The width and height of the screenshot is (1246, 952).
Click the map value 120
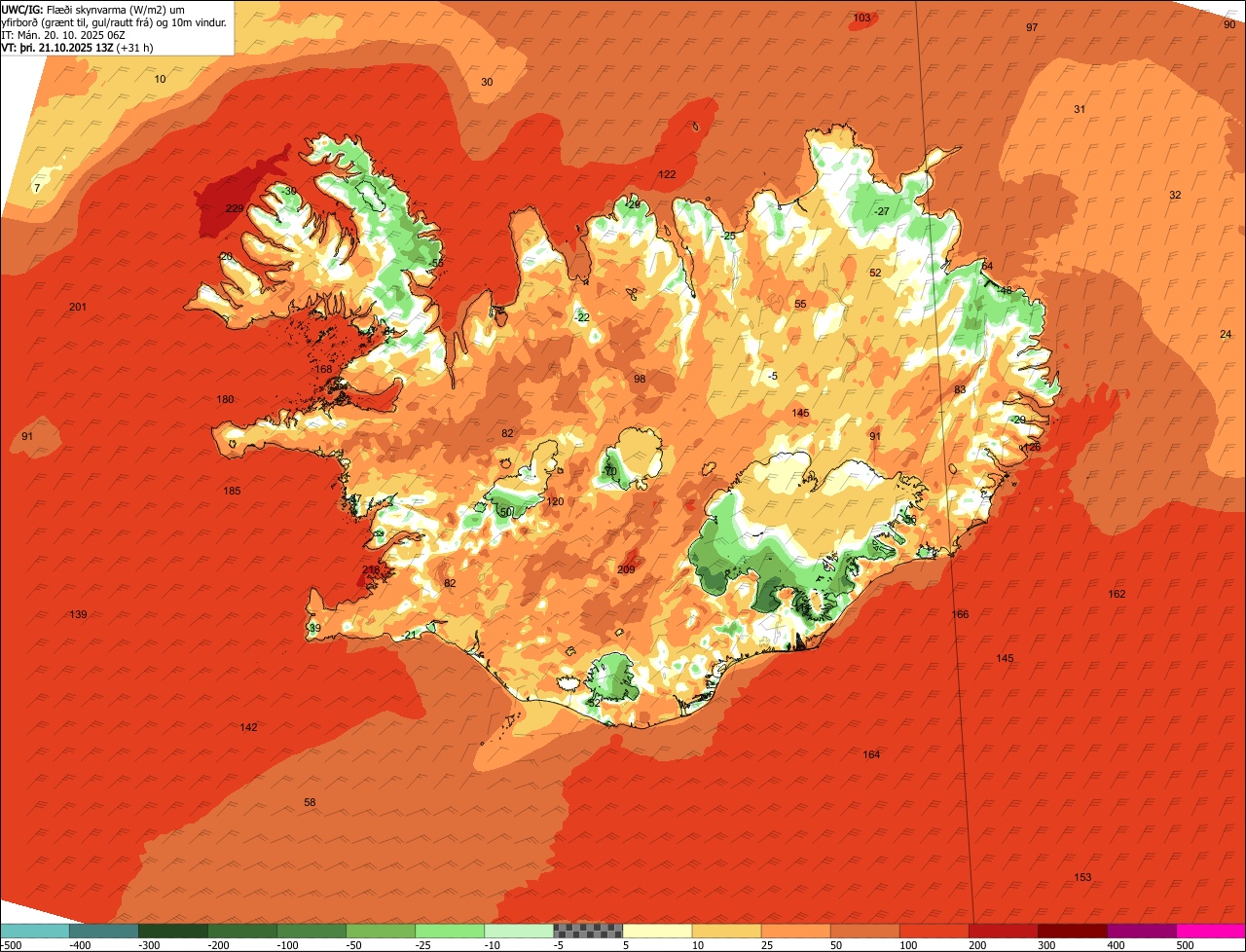click(555, 502)
